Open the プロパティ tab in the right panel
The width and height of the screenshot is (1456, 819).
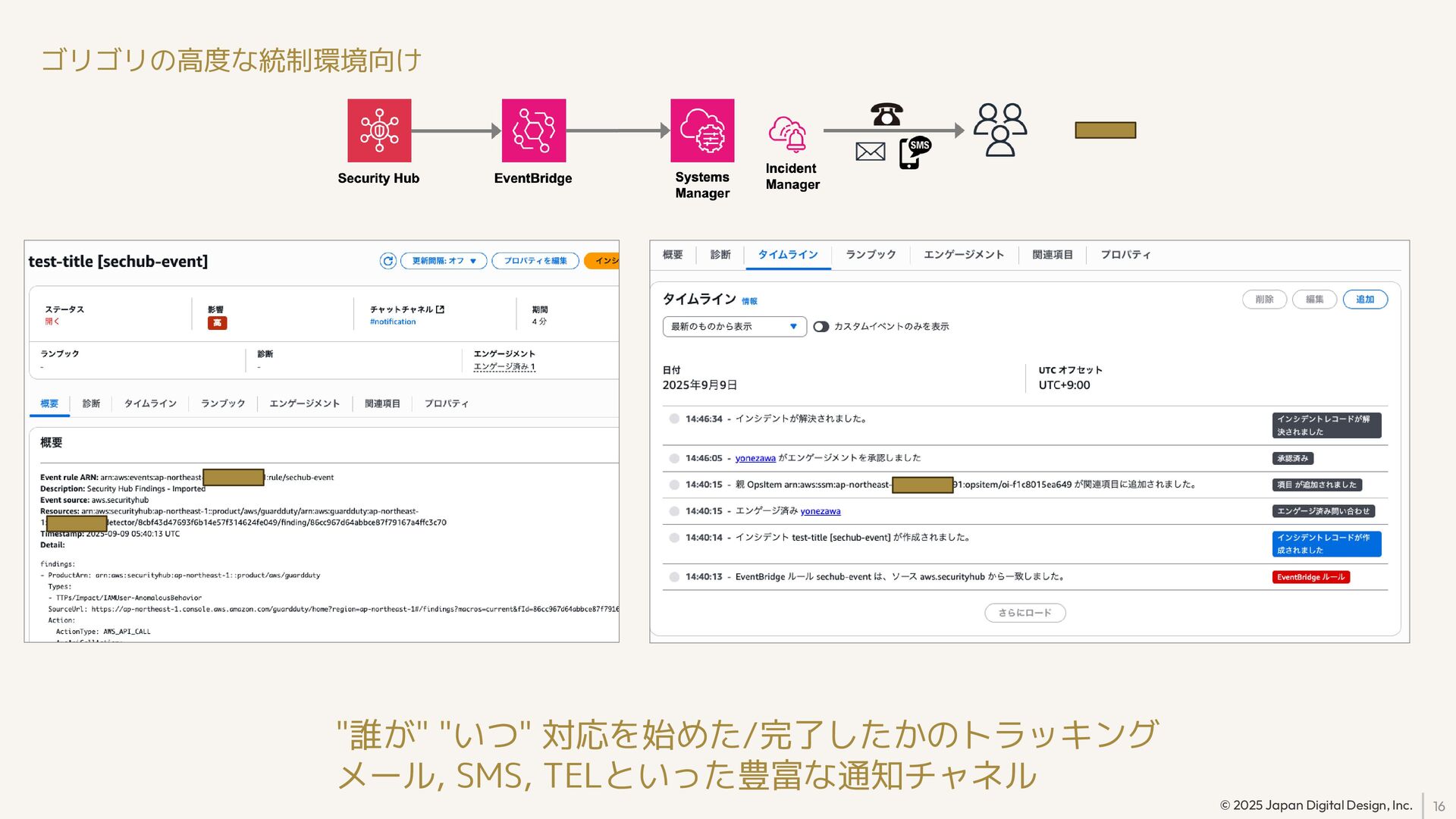coord(1125,255)
